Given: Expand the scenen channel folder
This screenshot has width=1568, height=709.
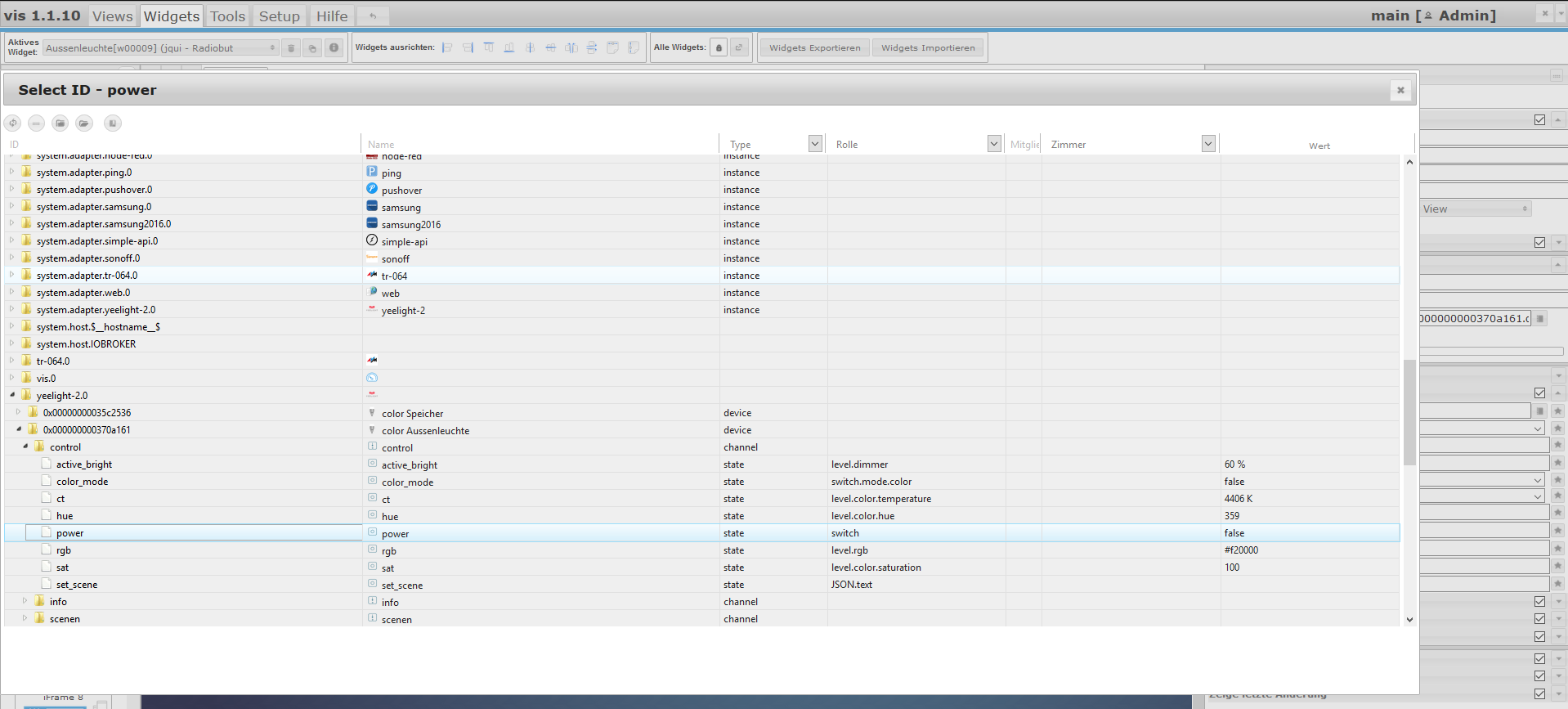Looking at the screenshot, I should point(25,618).
